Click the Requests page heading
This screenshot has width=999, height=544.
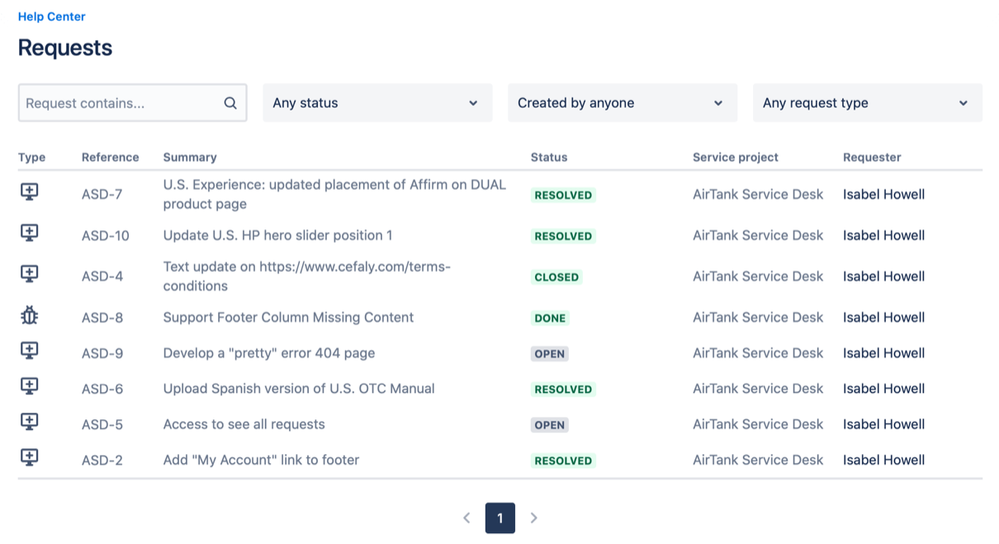[x=65, y=48]
